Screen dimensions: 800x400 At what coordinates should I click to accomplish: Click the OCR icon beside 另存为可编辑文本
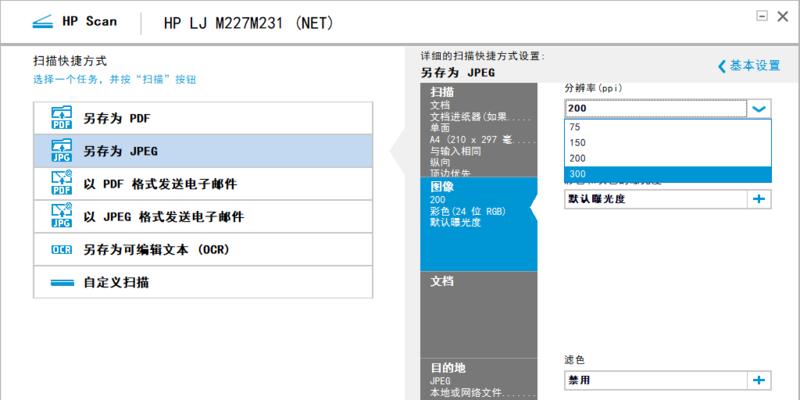pyautogui.click(x=62, y=249)
